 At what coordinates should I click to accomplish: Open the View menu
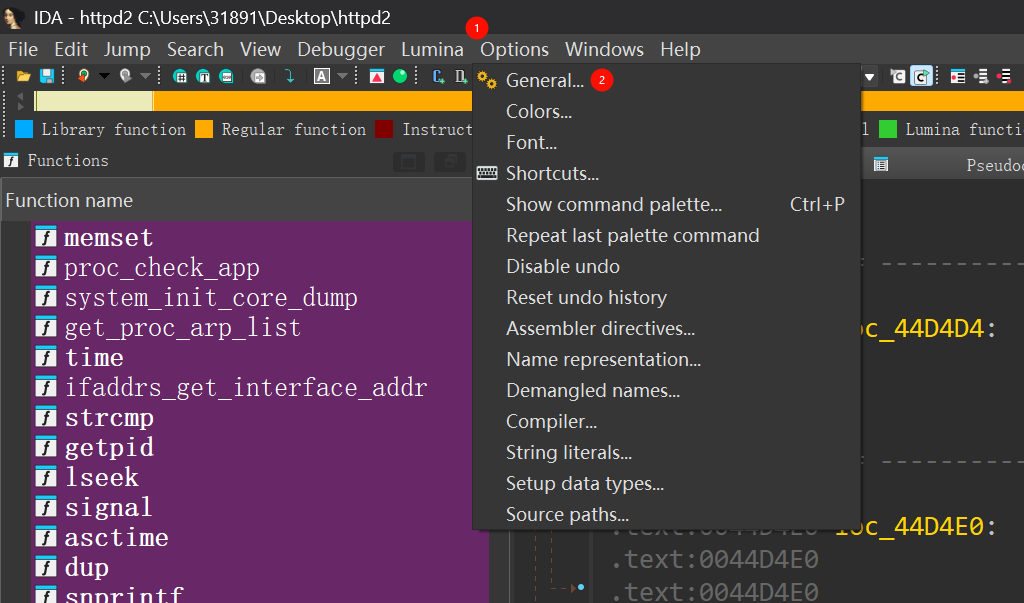[x=260, y=50]
